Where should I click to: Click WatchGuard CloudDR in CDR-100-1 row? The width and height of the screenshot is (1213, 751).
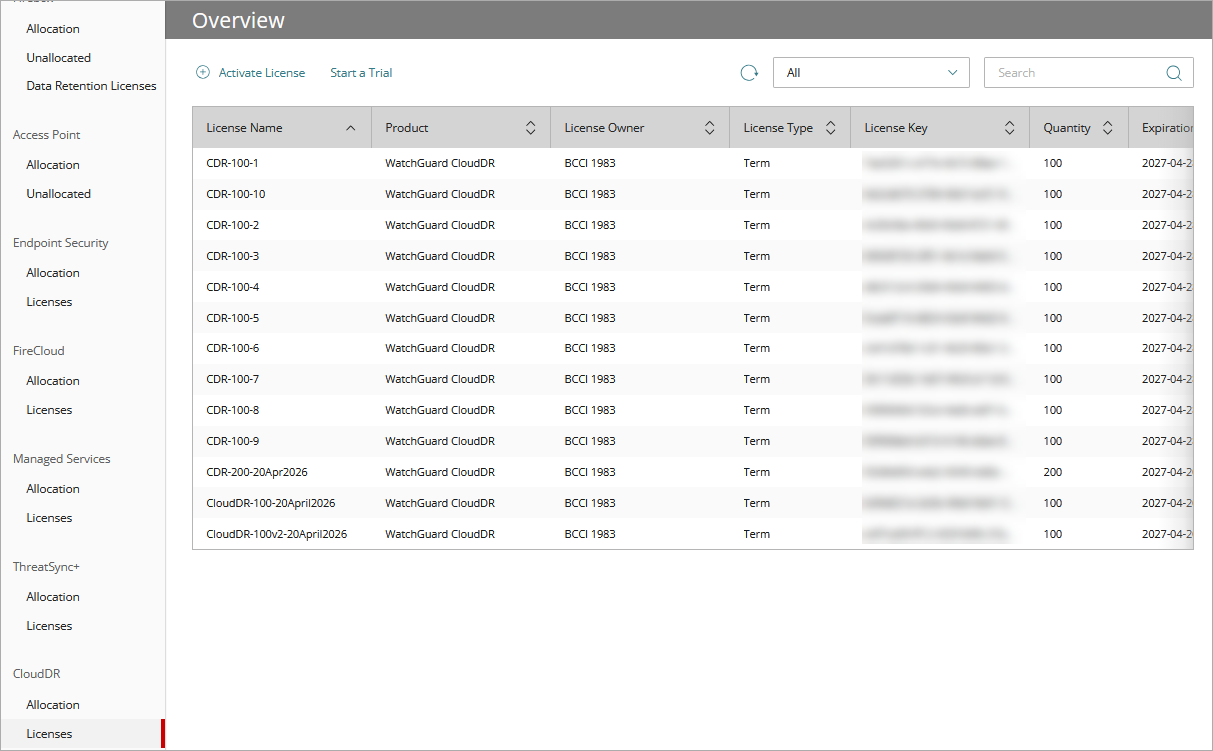point(440,163)
